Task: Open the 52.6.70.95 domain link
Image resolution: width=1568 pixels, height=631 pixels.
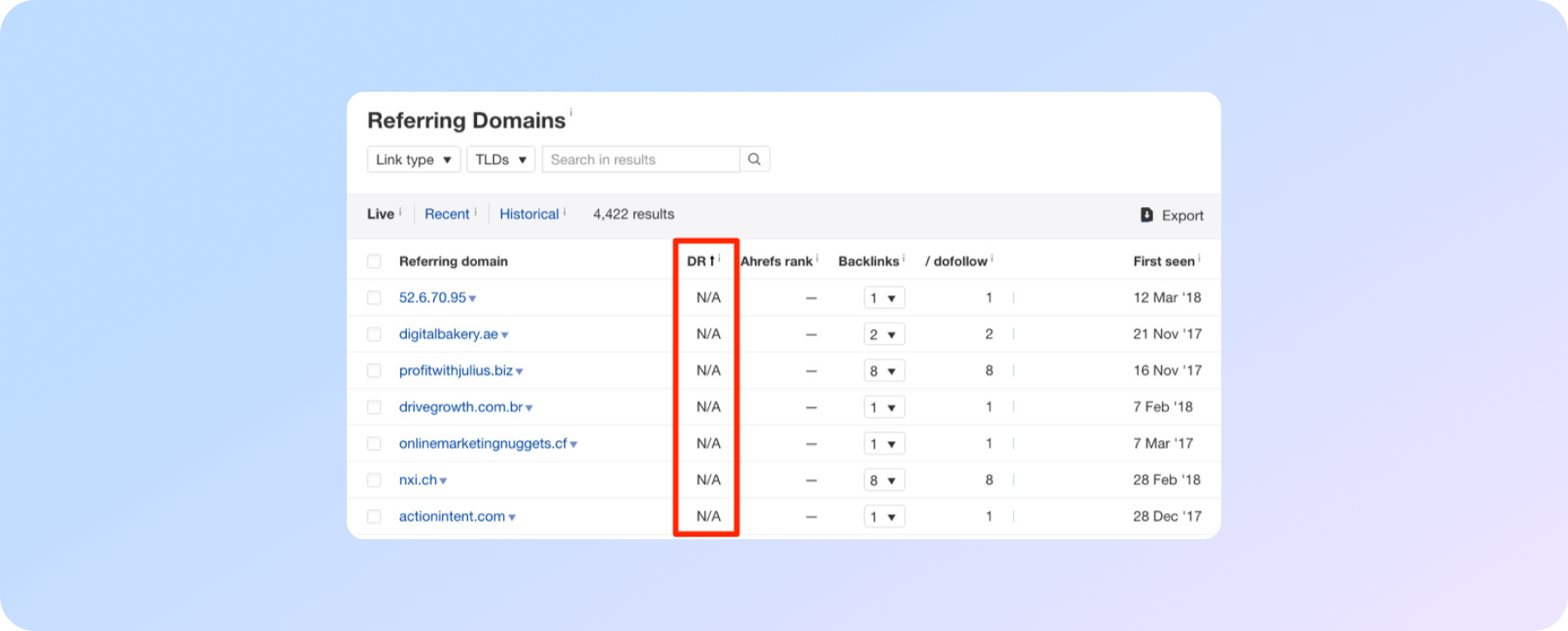Action: [x=432, y=298]
